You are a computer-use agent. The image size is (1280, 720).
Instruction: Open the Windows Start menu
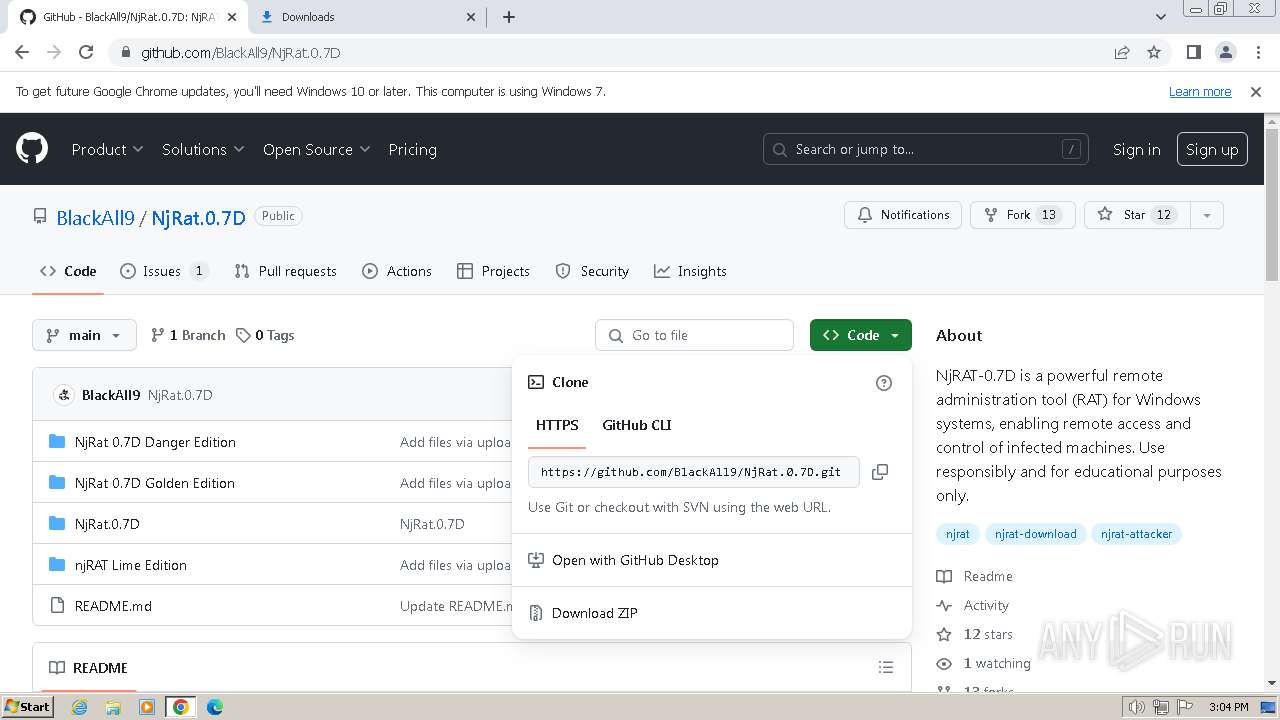point(27,707)
